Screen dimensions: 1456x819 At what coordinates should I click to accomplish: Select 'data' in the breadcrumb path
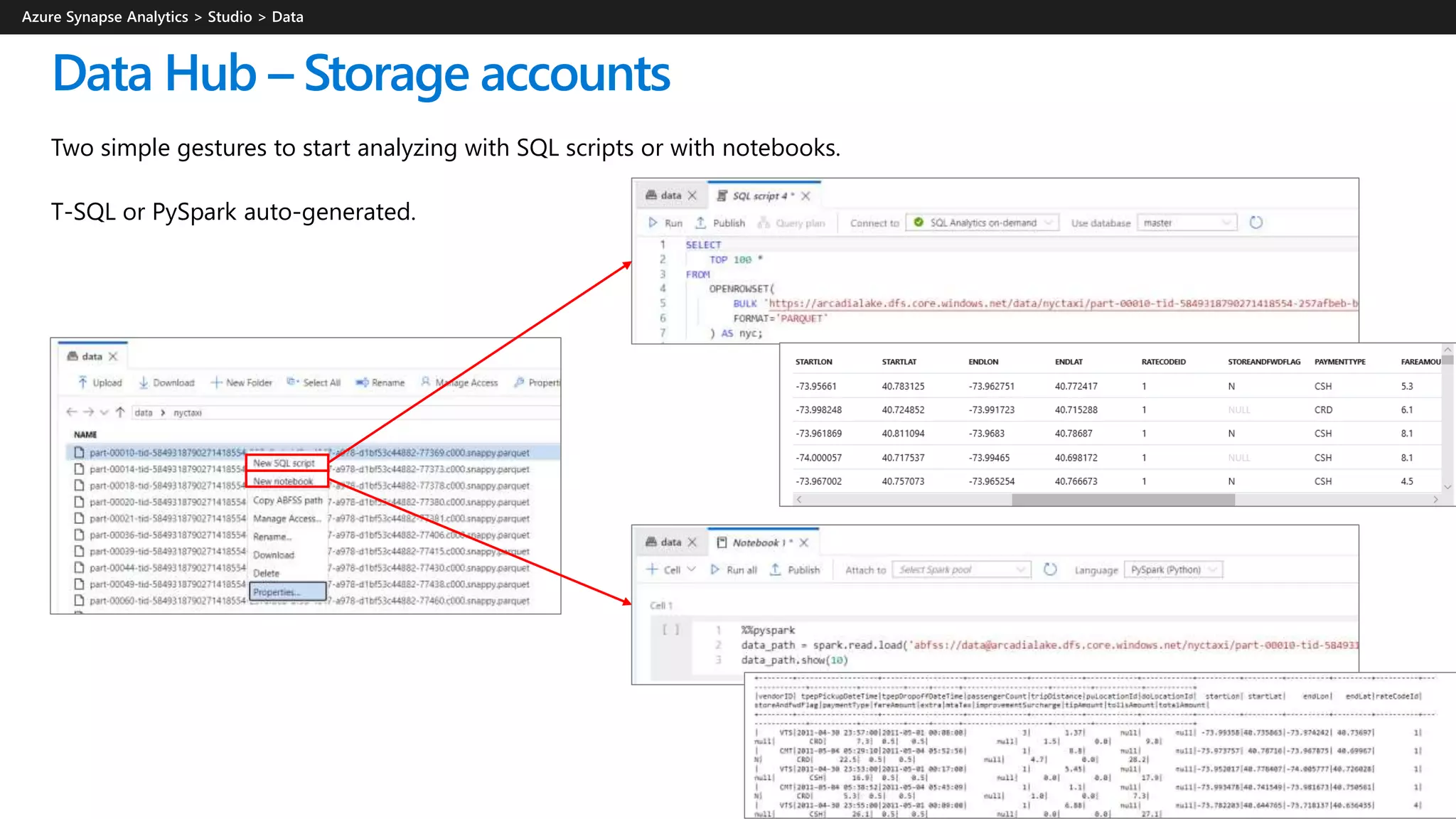144,412
